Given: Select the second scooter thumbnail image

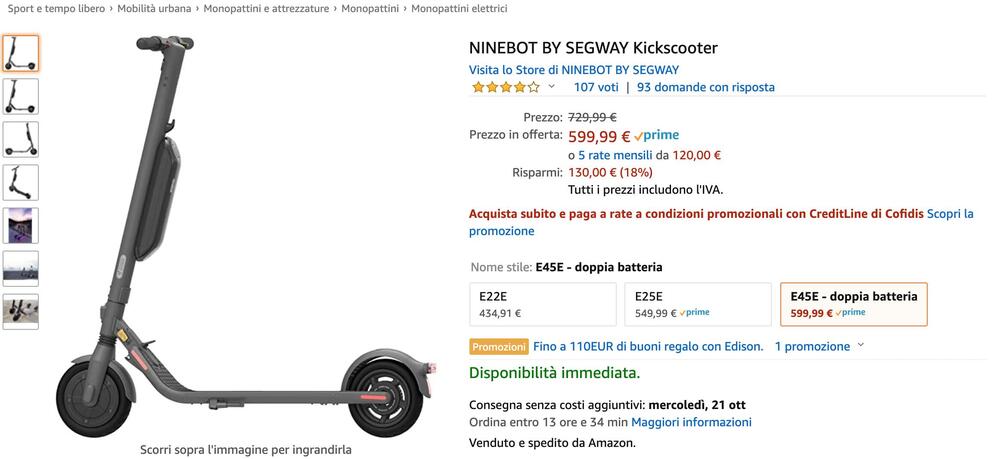Looking at the screenshot, I should (21, 96).
